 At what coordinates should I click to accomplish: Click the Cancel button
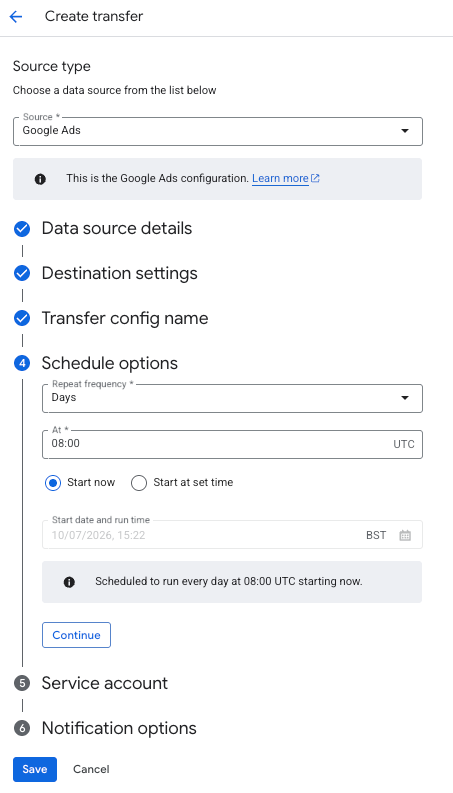(91, 770)
